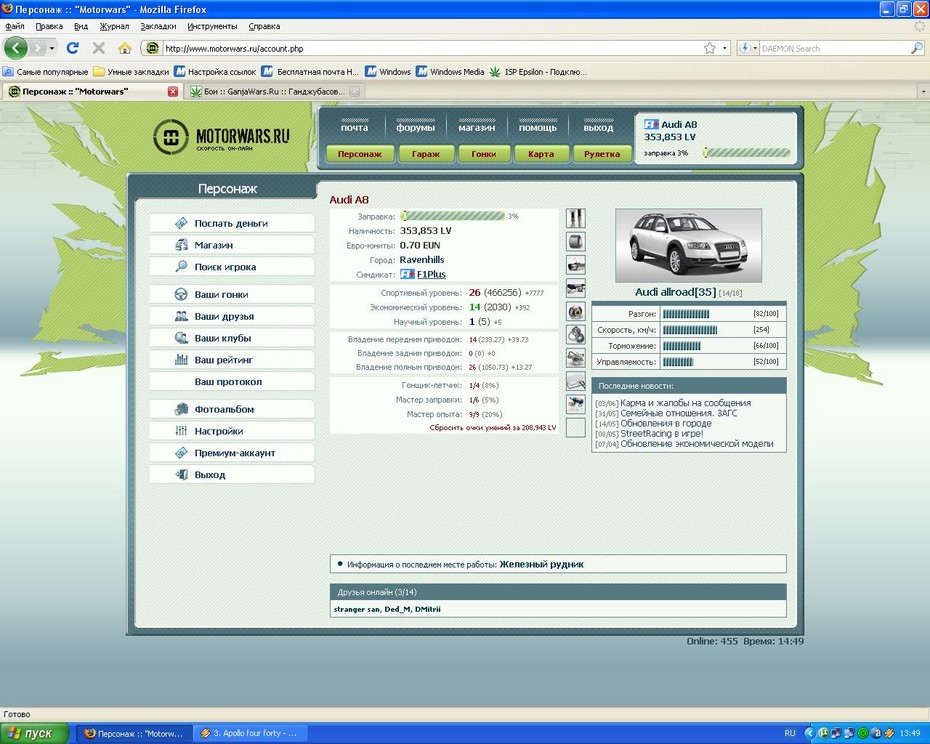Open news item StreetRacing в игре!

click(x=662, y=434)
